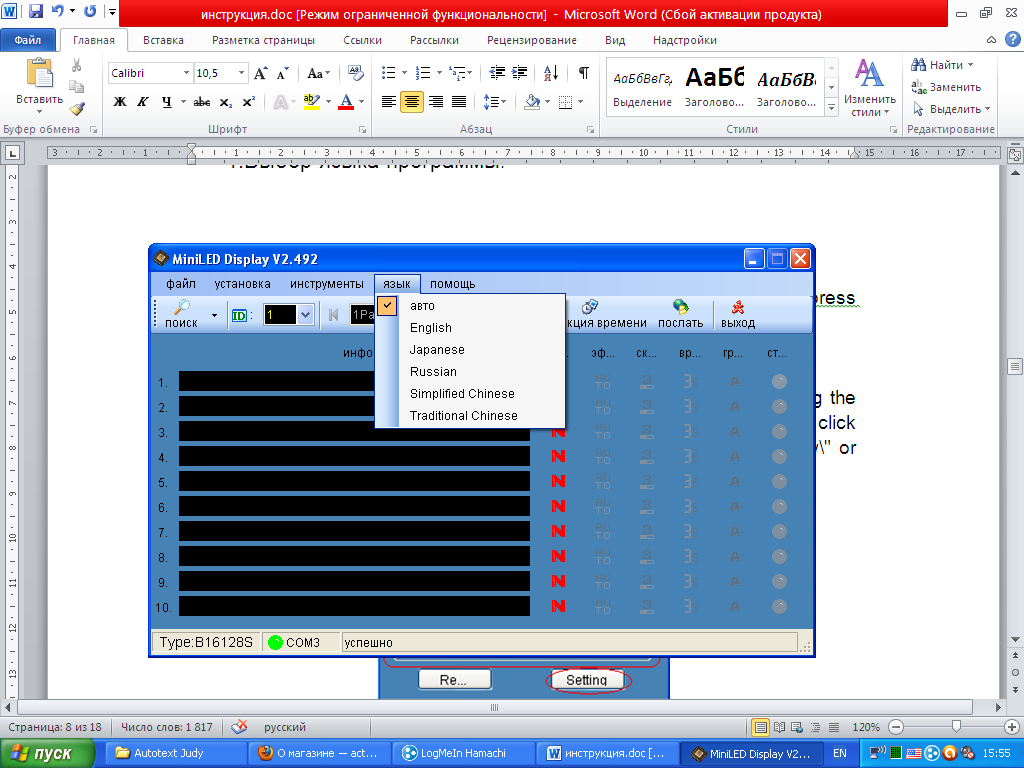This screenshot has width=1024, height=768.
Task: Click the decrease indent icon
Action: (x=497, y=72)
